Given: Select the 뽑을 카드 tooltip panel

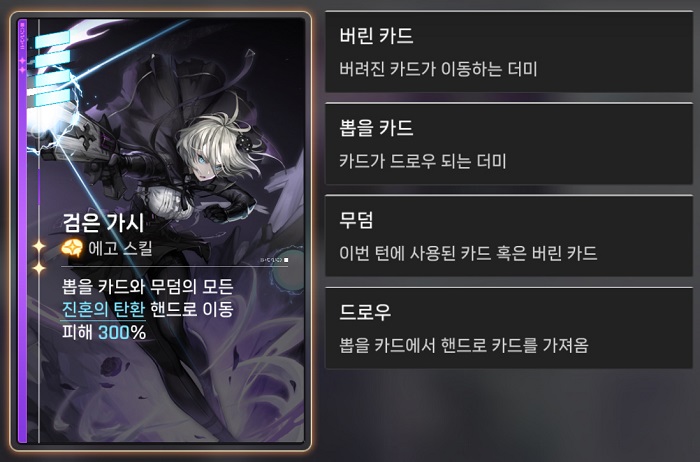Looking at the screenshot, I should coord(509,144).
